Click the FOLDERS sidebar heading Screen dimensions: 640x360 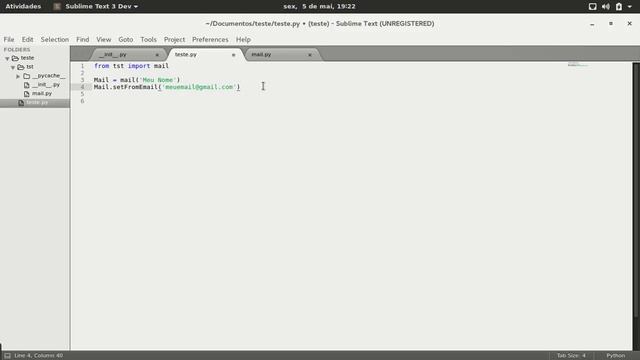point(17,49)
